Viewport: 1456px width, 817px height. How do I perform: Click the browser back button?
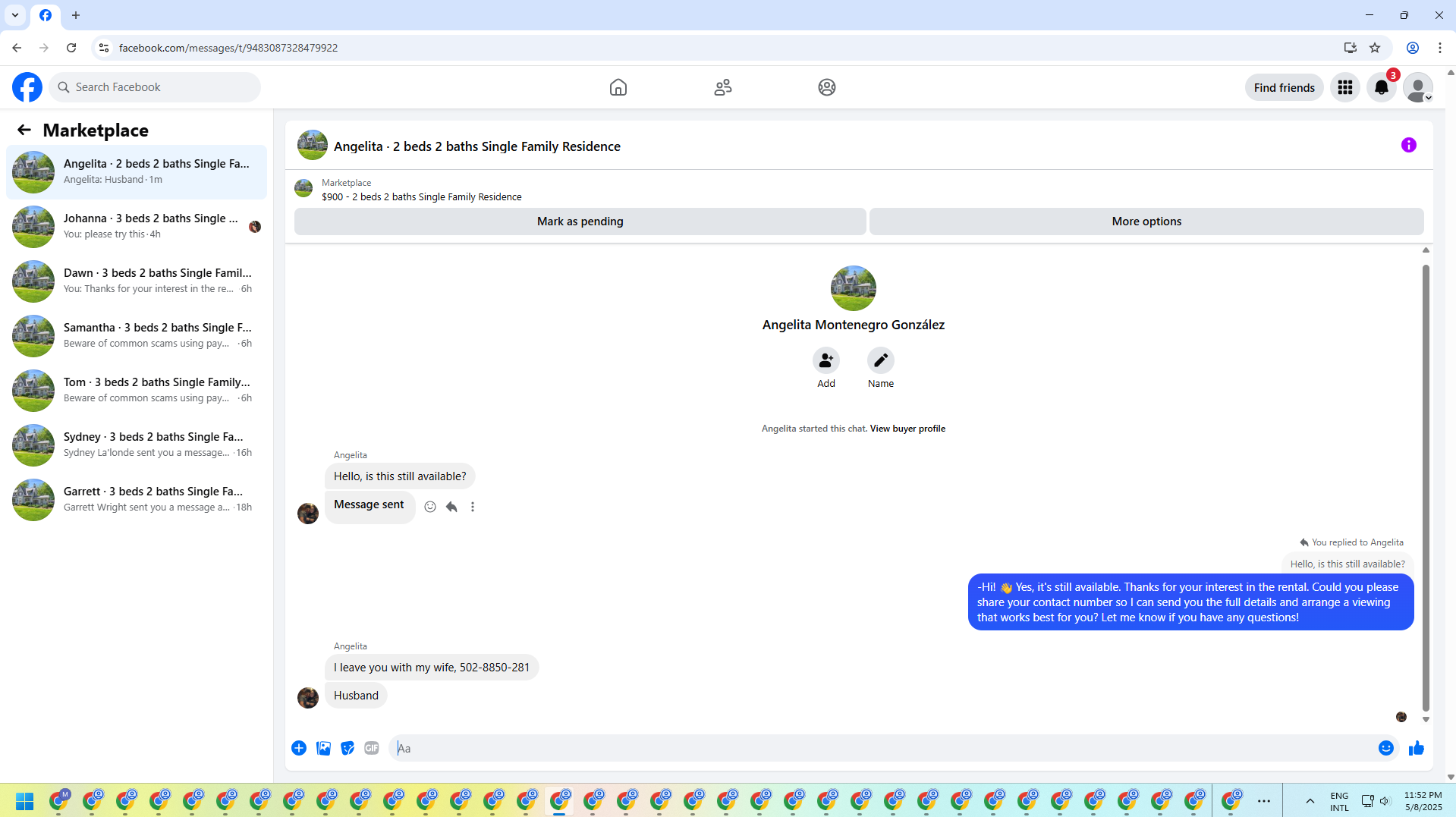pyautogui.click(x=17, y=48)
